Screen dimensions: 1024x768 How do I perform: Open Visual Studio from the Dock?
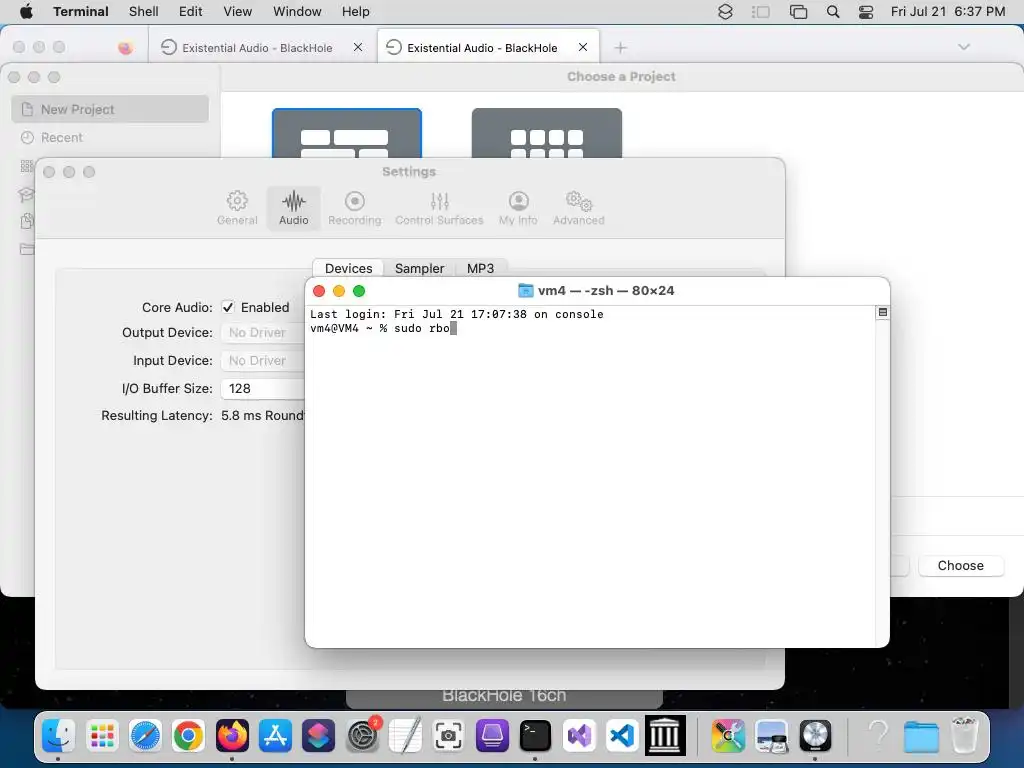pos(579,736)
